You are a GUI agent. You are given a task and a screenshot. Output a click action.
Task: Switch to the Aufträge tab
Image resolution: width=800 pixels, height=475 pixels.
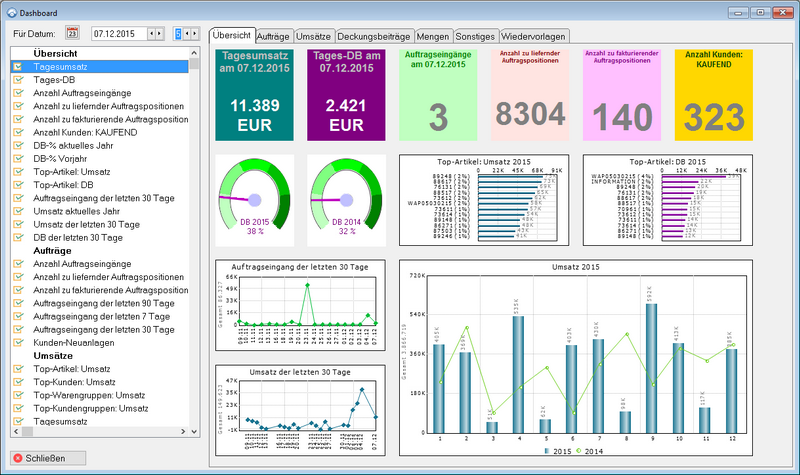pyautogui.click(x=273, y=35)
